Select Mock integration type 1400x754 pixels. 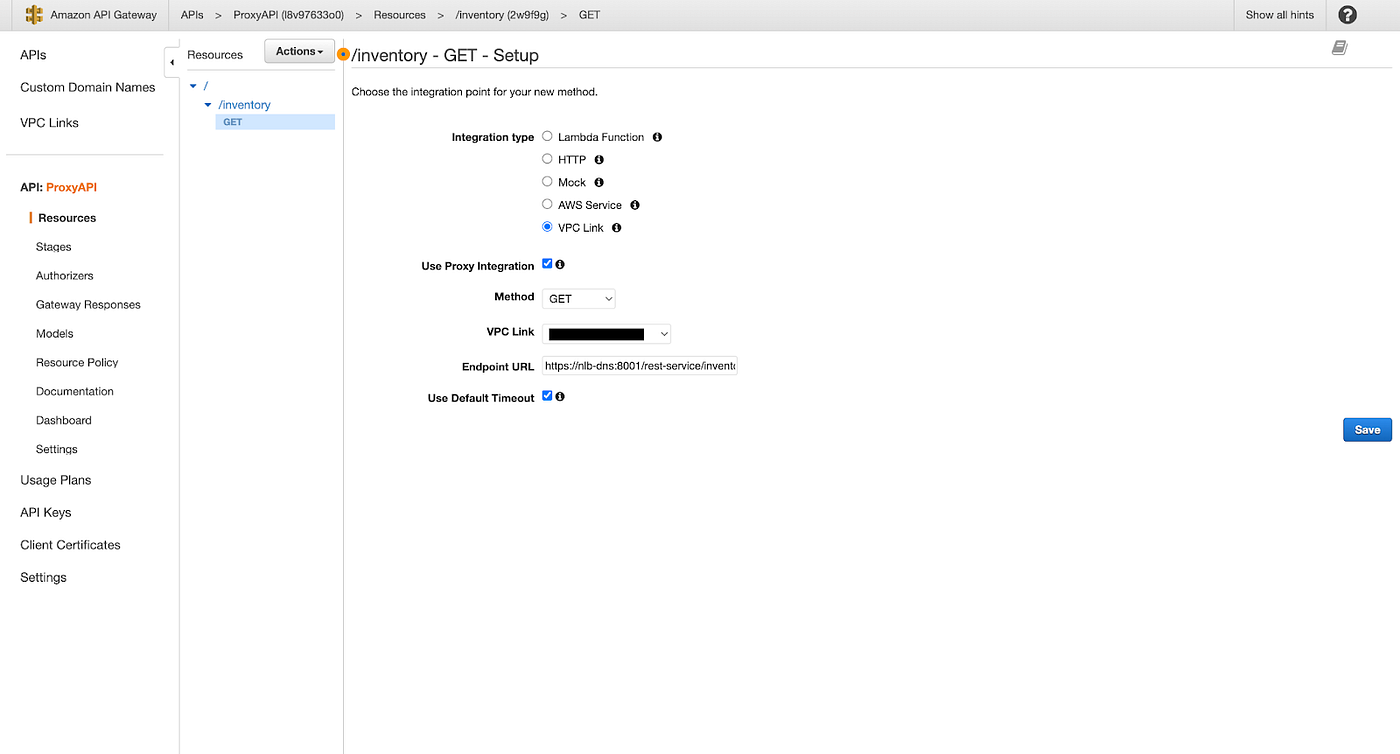tap(547, 182)
